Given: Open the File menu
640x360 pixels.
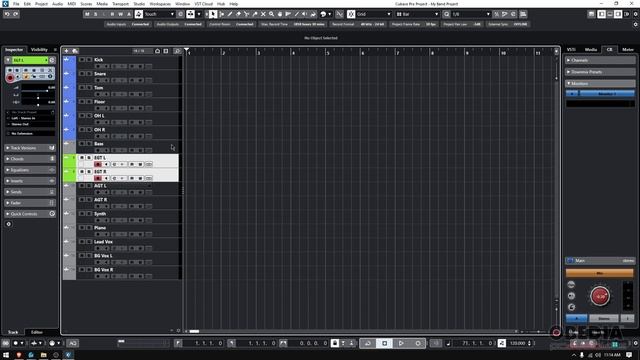Looking at the screenshot, I should 16,4.
